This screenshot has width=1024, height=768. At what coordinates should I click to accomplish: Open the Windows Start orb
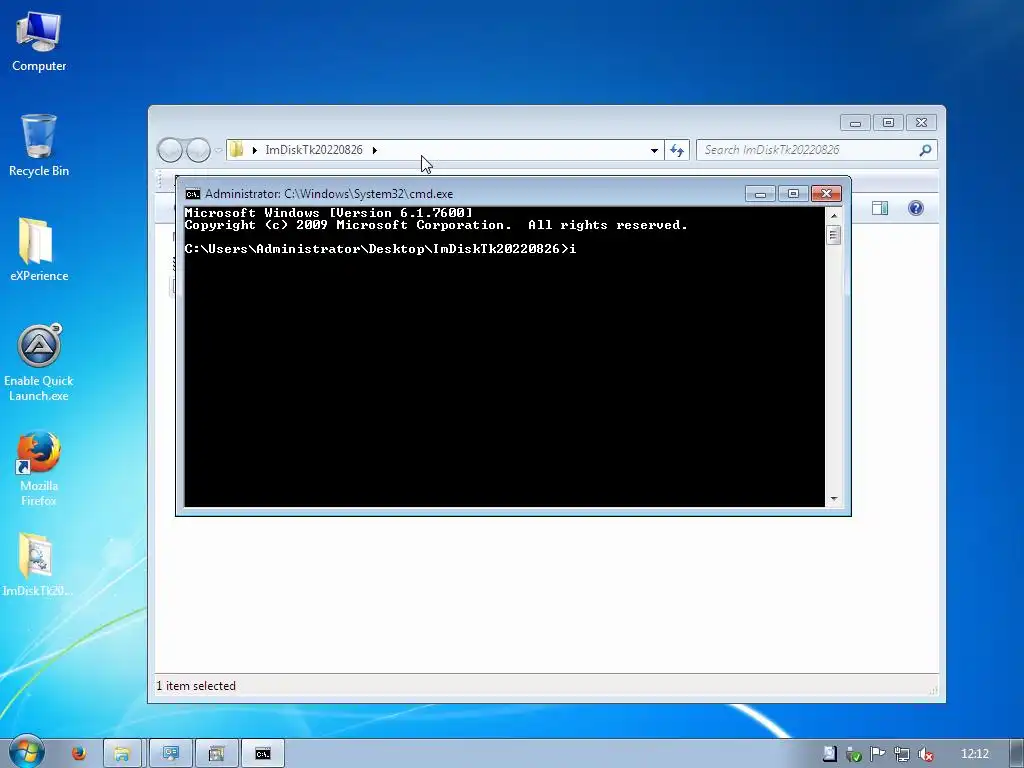pos(27,752)
